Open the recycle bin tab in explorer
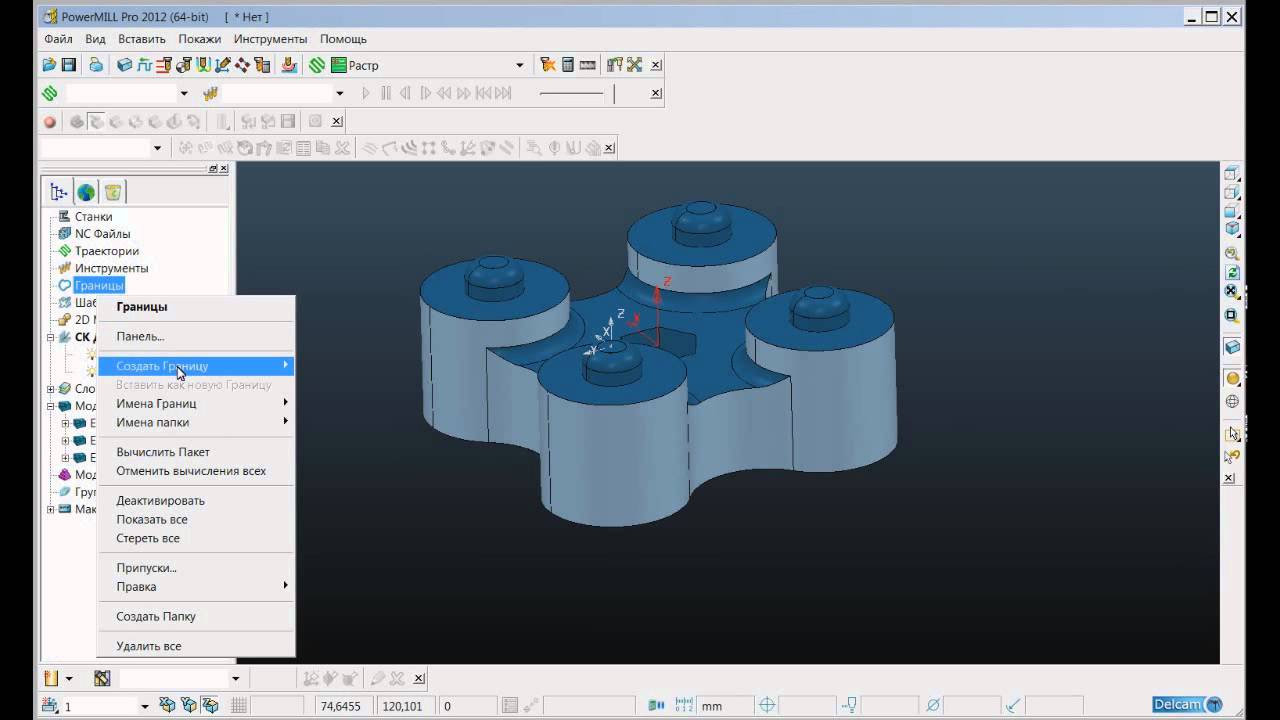 [x=113, y=192]
